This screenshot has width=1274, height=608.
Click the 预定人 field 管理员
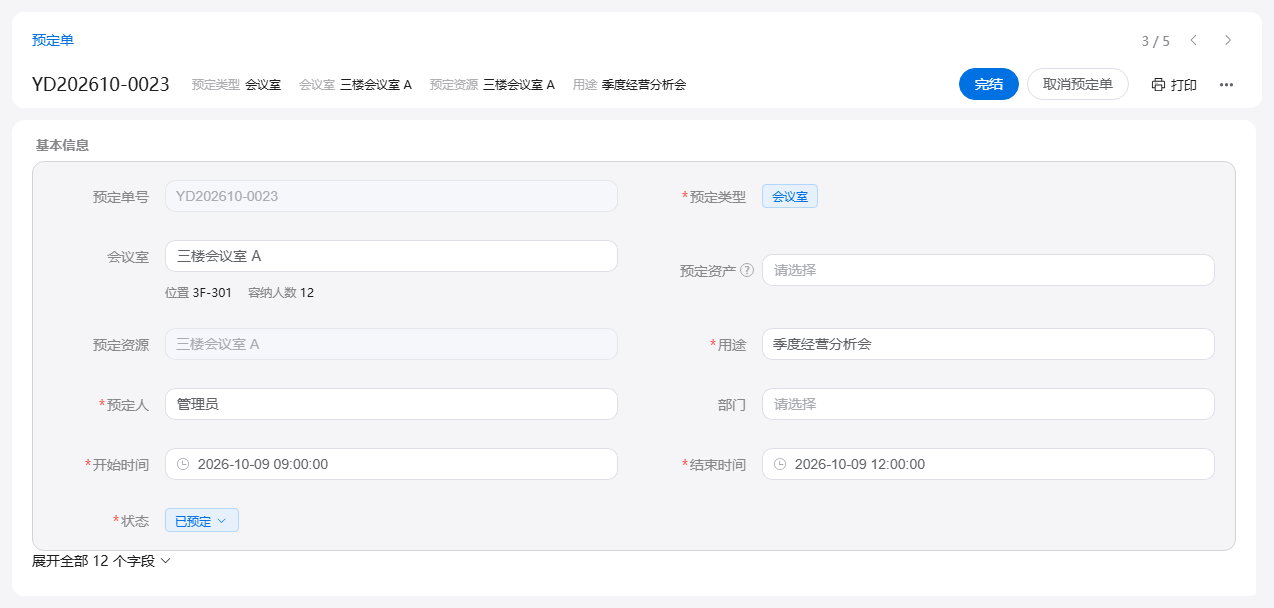(391, 404)
